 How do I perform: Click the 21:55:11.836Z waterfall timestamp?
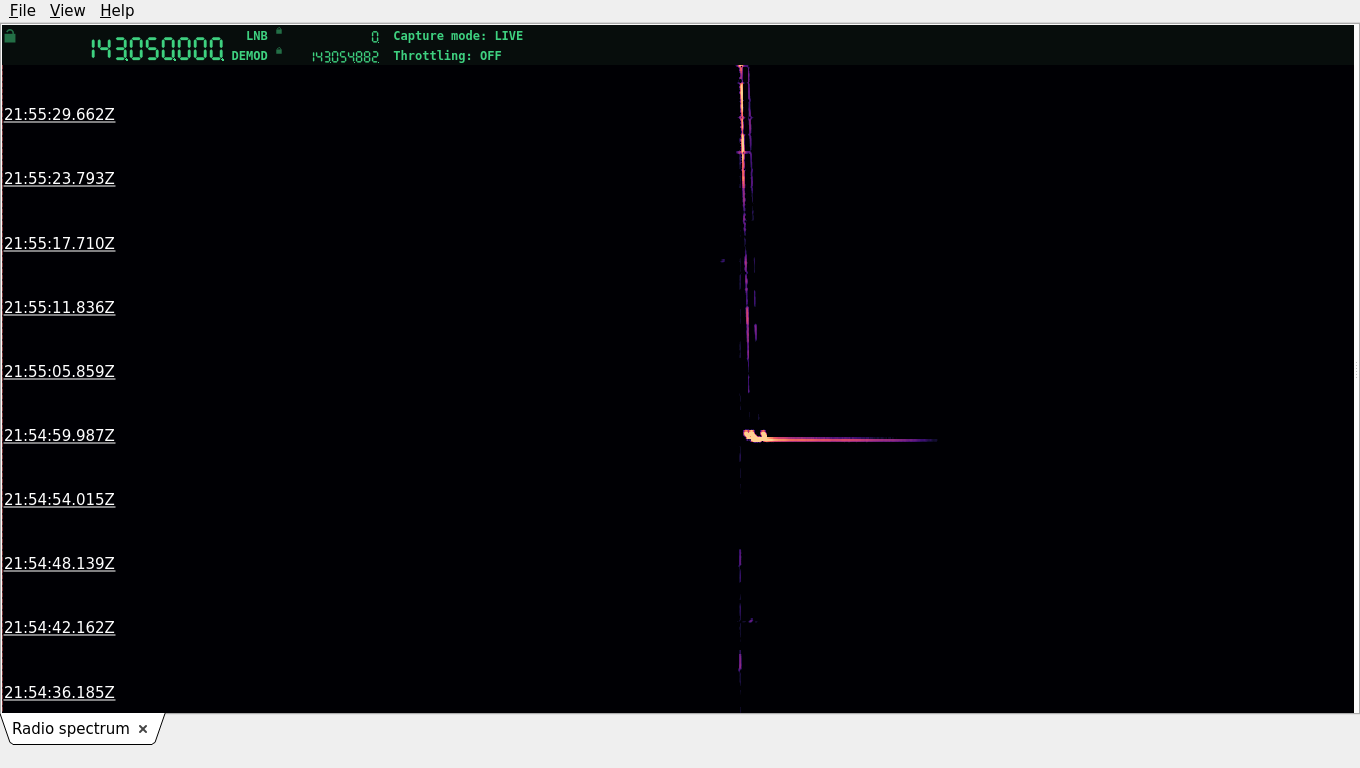click(60, 308)
